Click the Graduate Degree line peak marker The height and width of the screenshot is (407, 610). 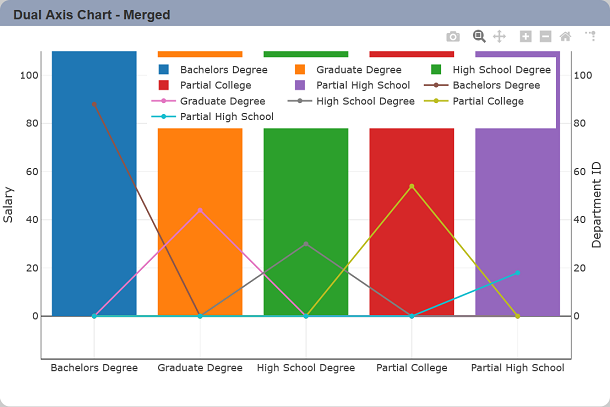pos(200,211)
